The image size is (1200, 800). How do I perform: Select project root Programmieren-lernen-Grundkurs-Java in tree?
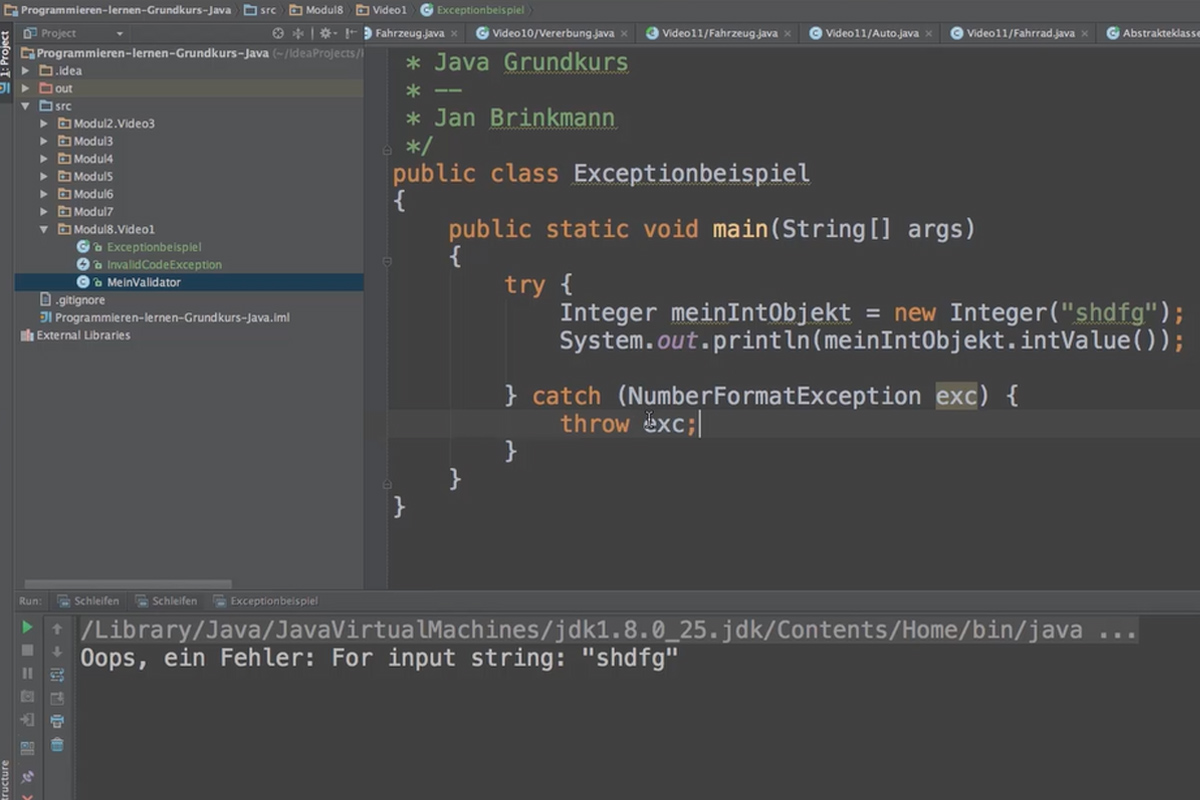[x=152, y=53]
